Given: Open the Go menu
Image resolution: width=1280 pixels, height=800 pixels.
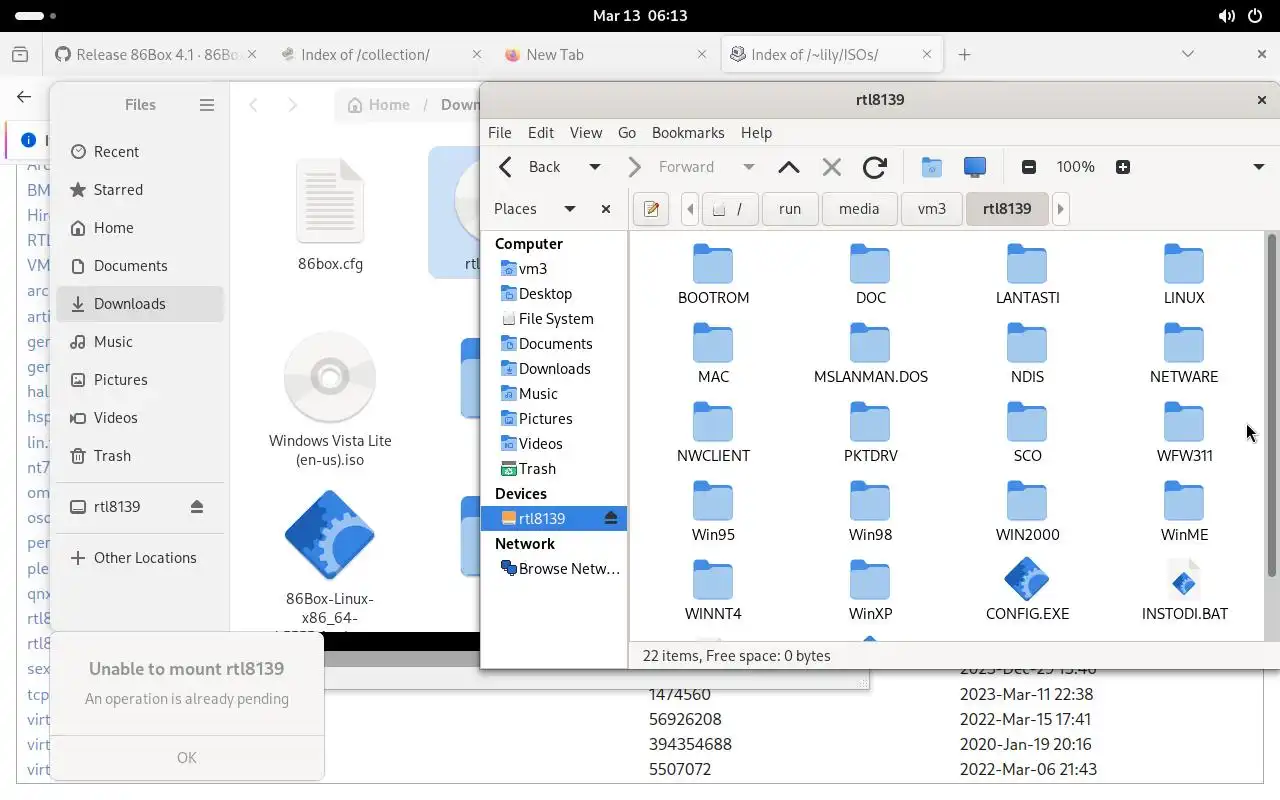Looking at the screenshot, I should pos(627,132).
